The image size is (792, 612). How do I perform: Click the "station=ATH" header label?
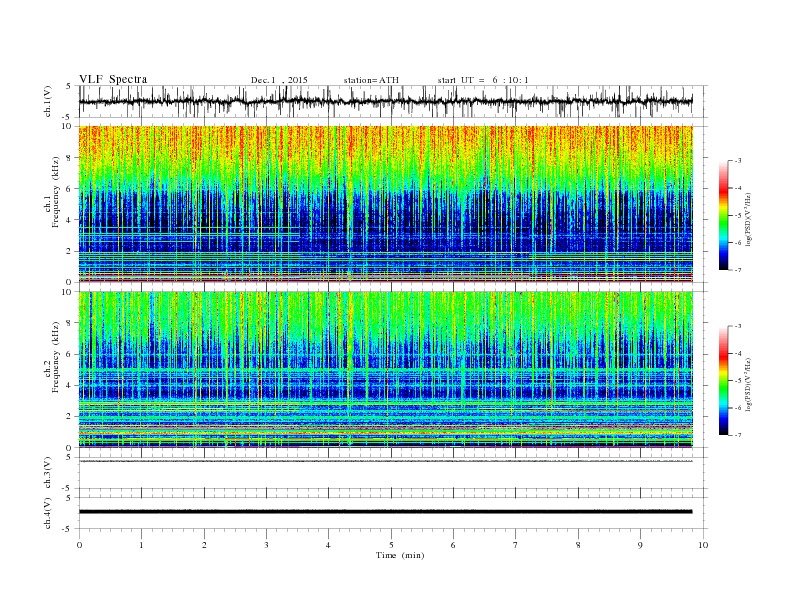(371, 80)
